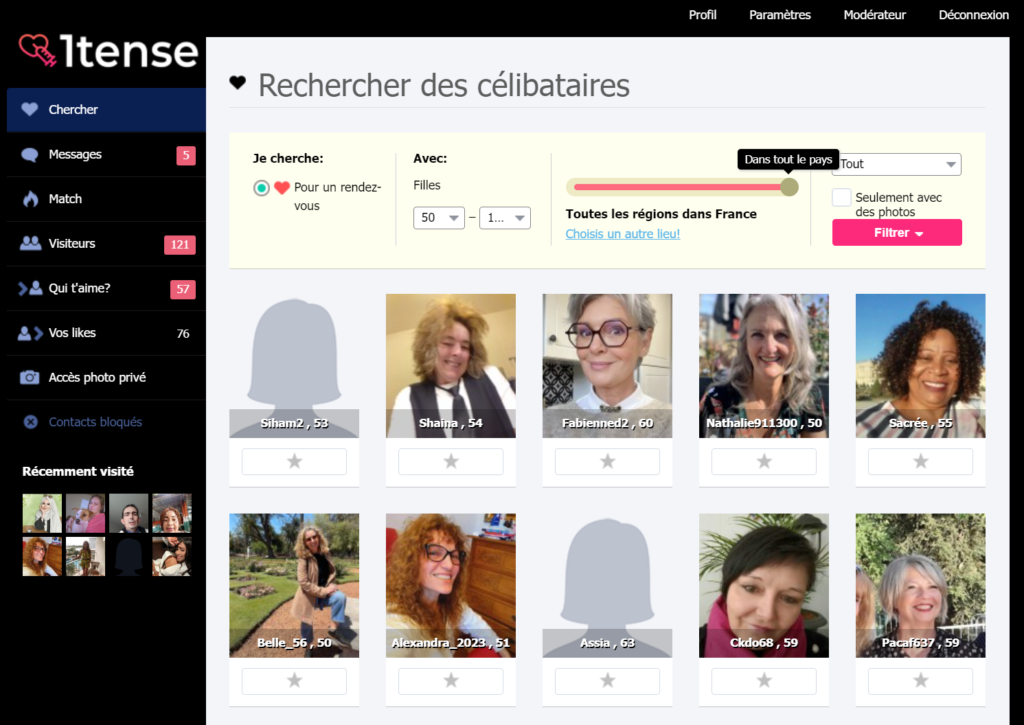Click the star under Assia

tap(607, 681)
